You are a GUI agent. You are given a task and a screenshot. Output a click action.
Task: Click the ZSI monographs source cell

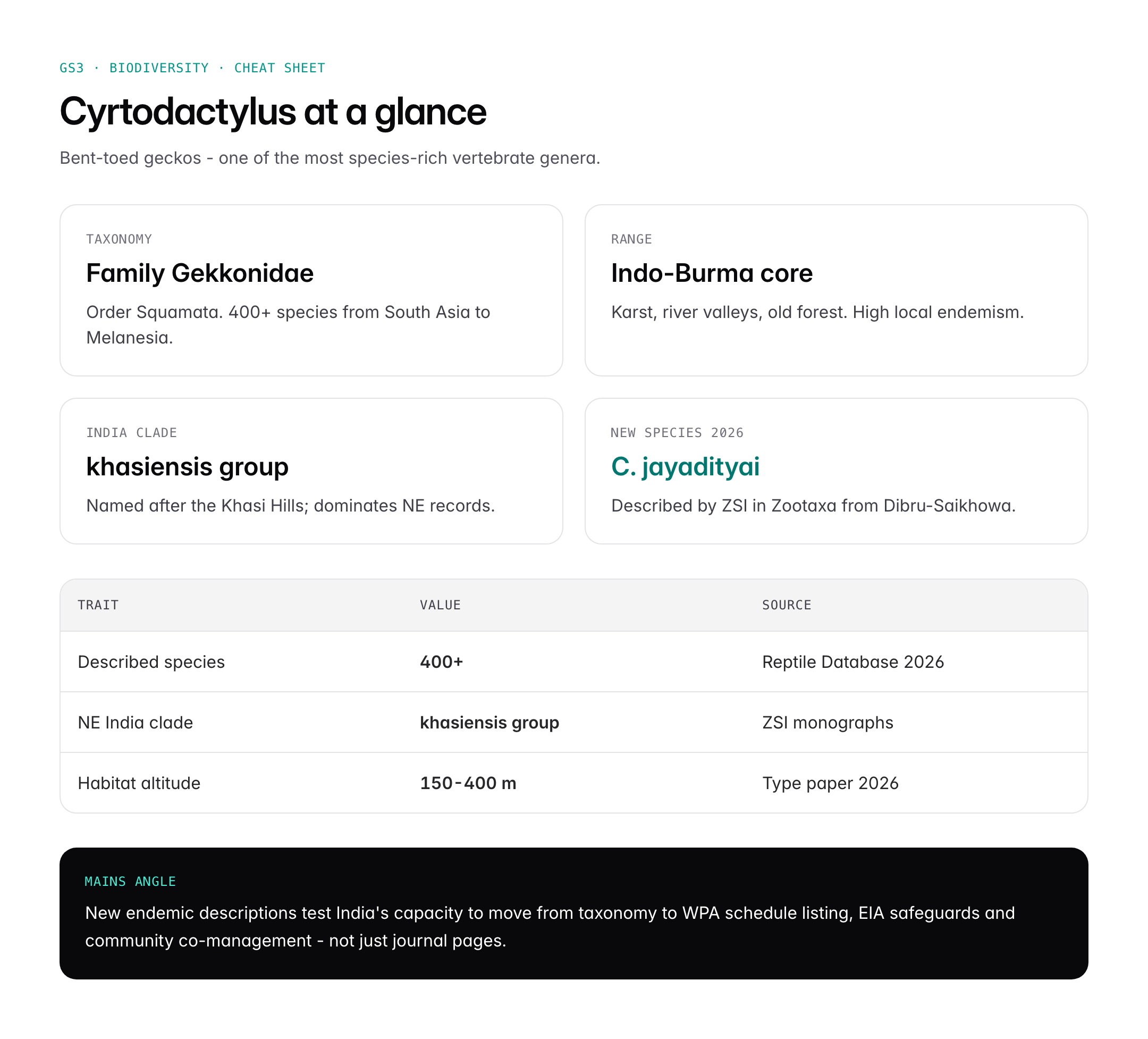point(828,722)
